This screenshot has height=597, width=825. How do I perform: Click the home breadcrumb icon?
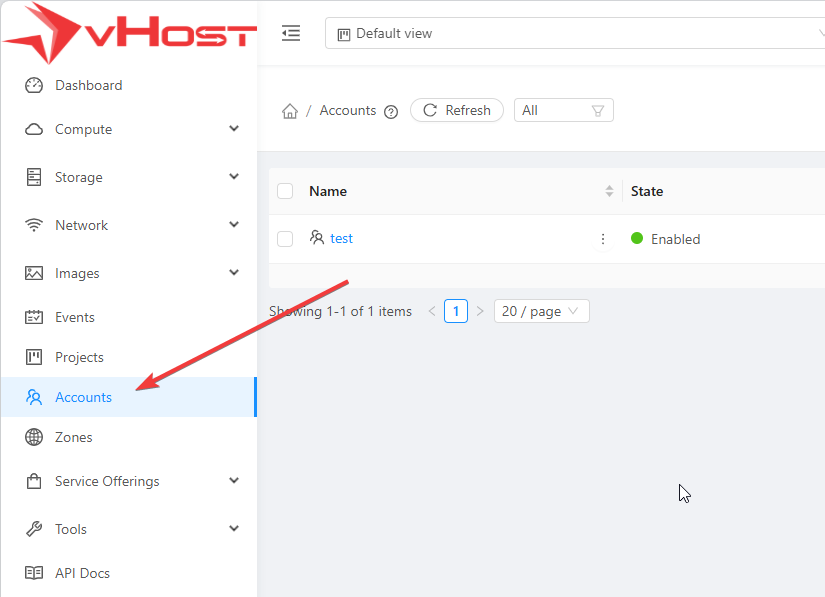(290, 111)
